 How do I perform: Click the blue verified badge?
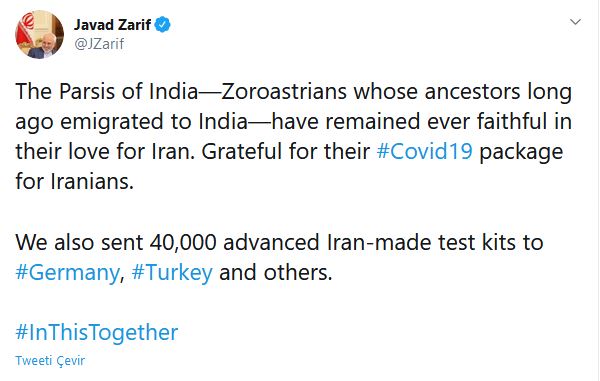coord(163,24)
